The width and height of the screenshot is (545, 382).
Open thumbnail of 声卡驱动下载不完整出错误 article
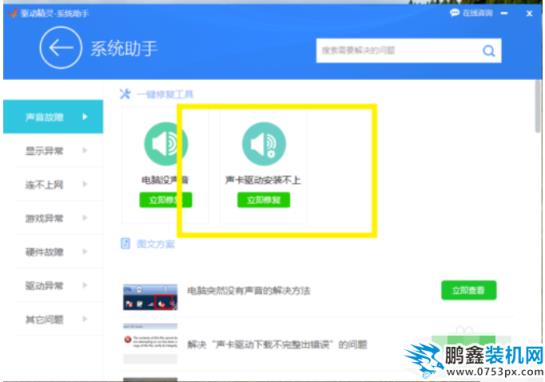pyautogui.click(x=150, y=343)
